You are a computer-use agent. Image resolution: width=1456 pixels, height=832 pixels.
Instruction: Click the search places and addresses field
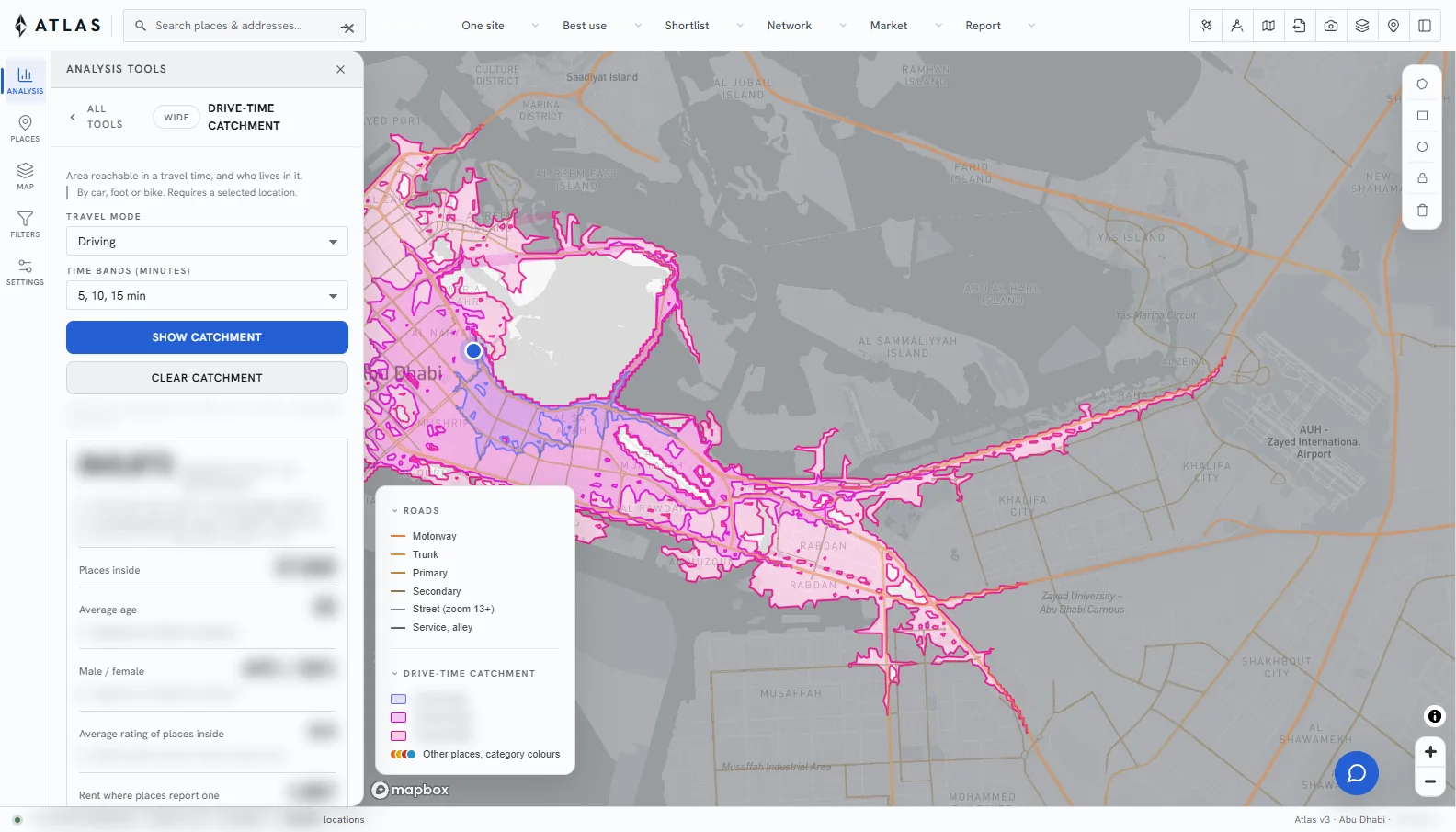(245, 26)
